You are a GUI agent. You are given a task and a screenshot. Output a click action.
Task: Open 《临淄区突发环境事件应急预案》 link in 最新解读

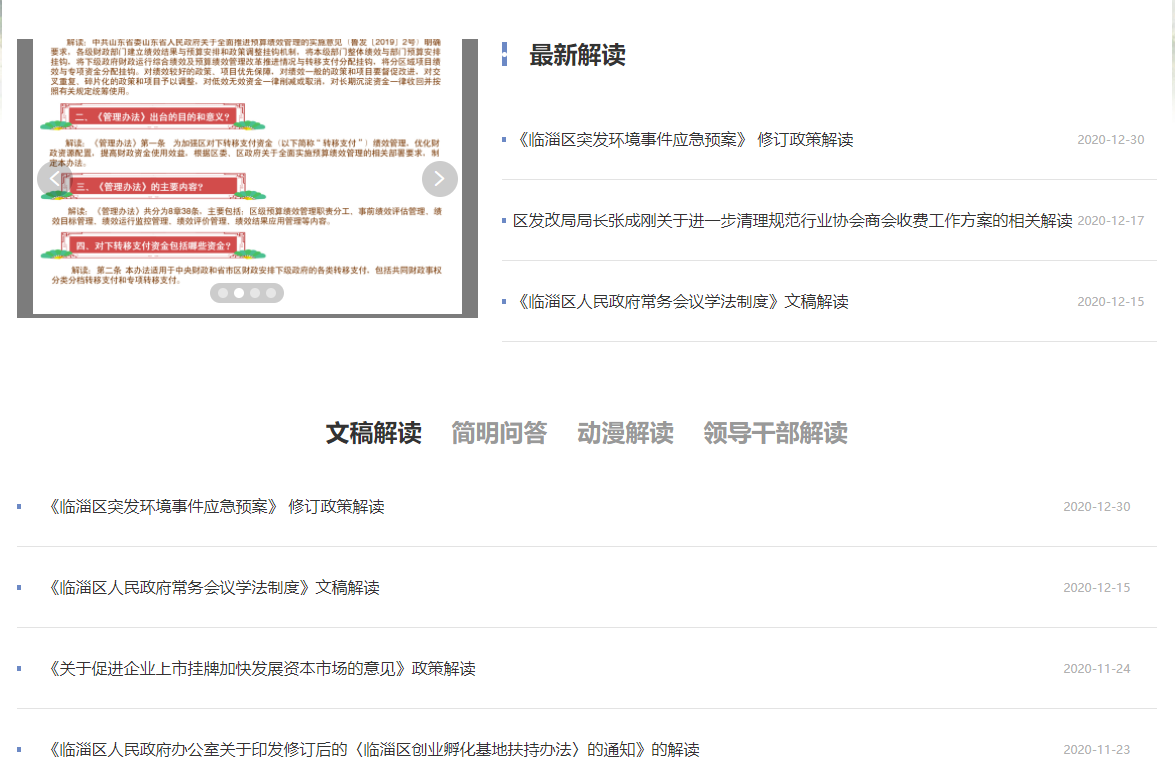pyautogui.click(x=683, y=140)
